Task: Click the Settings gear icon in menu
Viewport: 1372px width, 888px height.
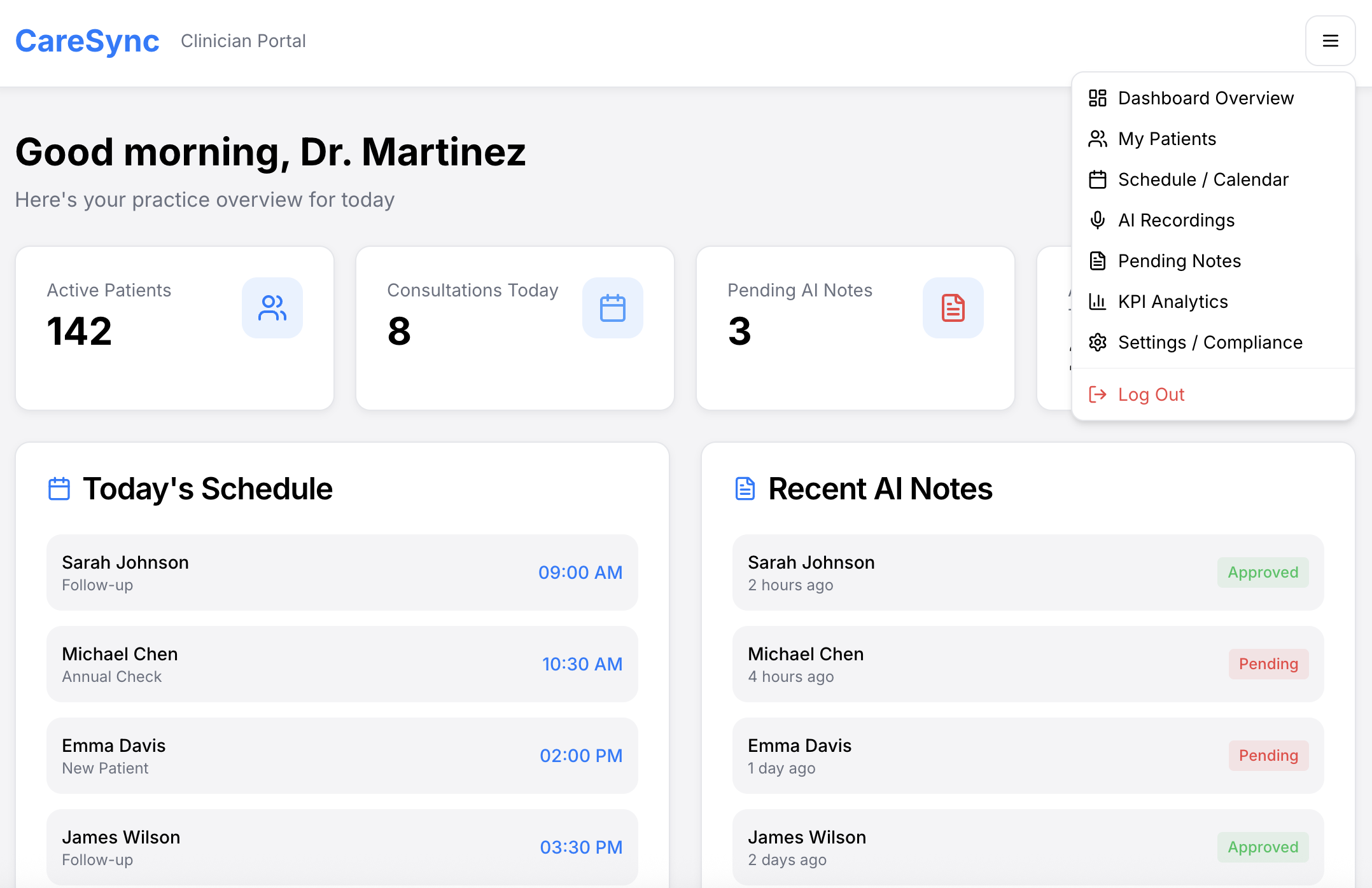Action: point(1098,342)
